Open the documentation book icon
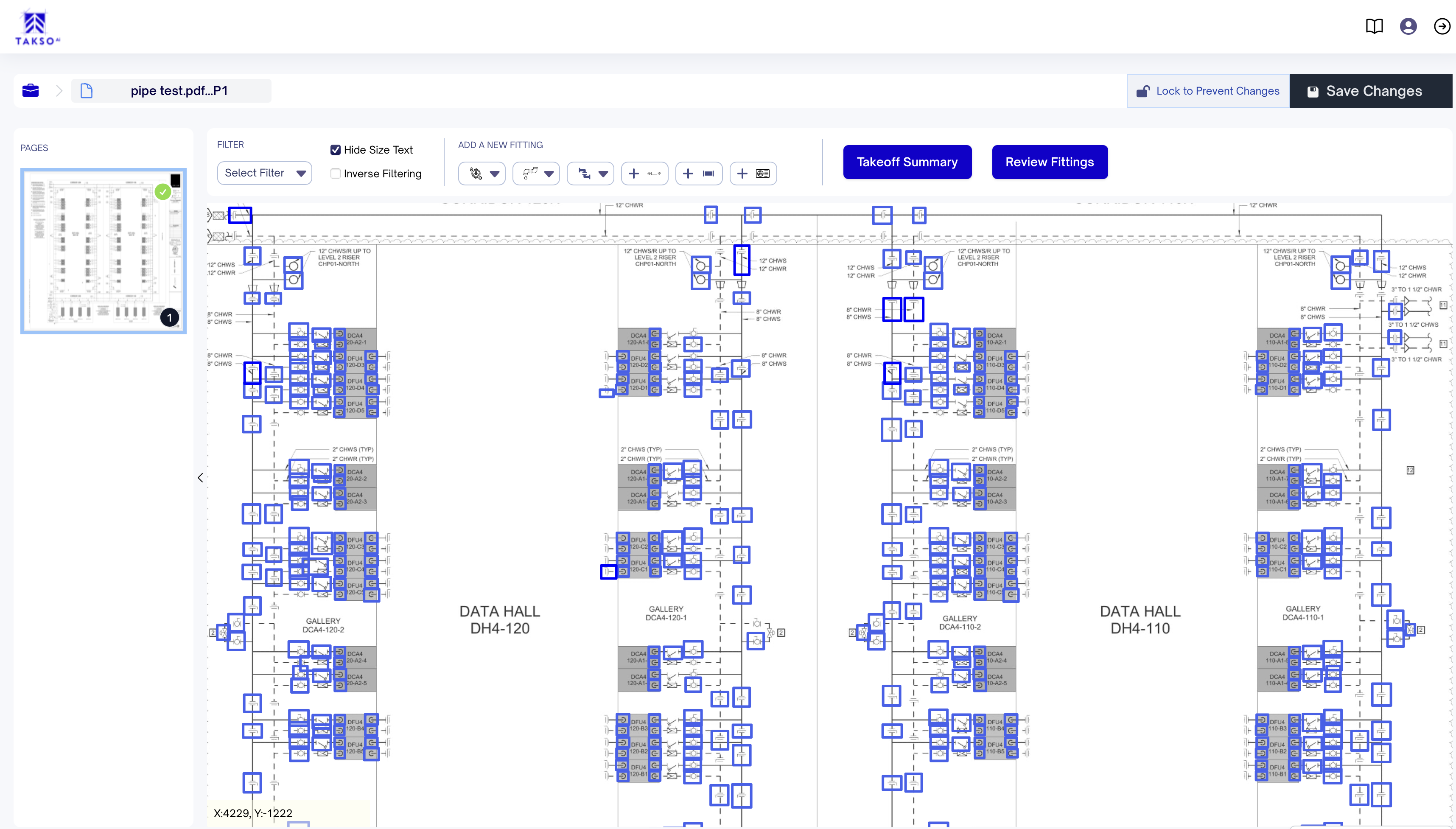Screen dimensions: 1456x829 point(1374,26)
